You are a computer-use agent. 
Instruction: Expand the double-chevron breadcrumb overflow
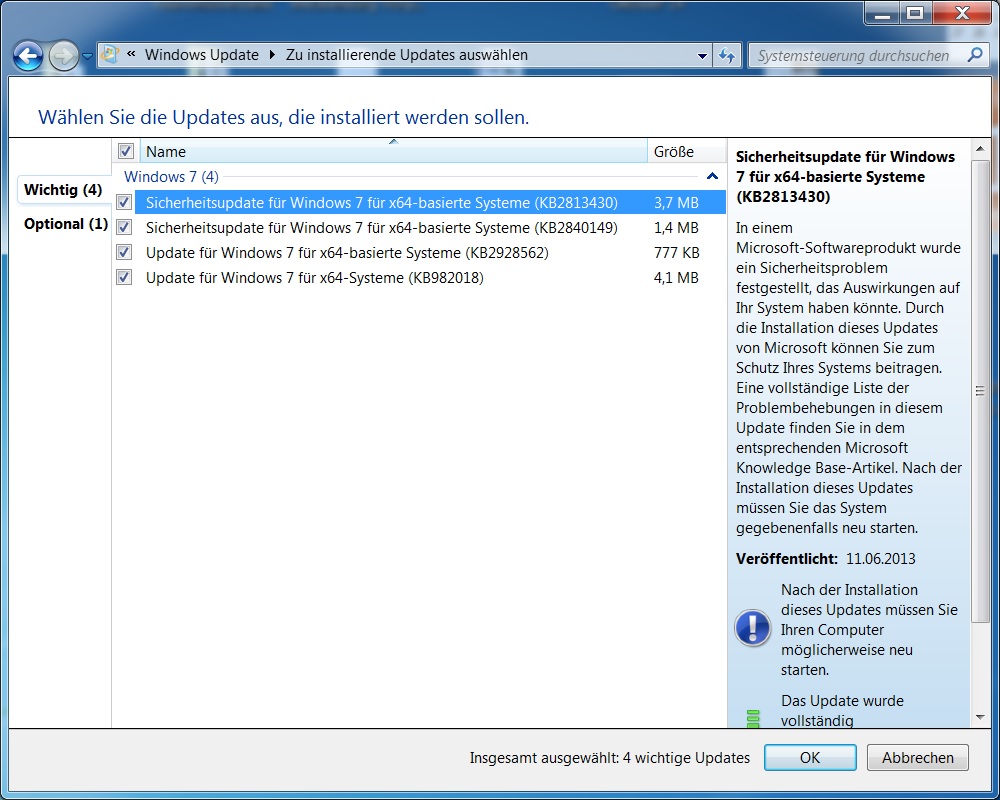tap(131, 54)
